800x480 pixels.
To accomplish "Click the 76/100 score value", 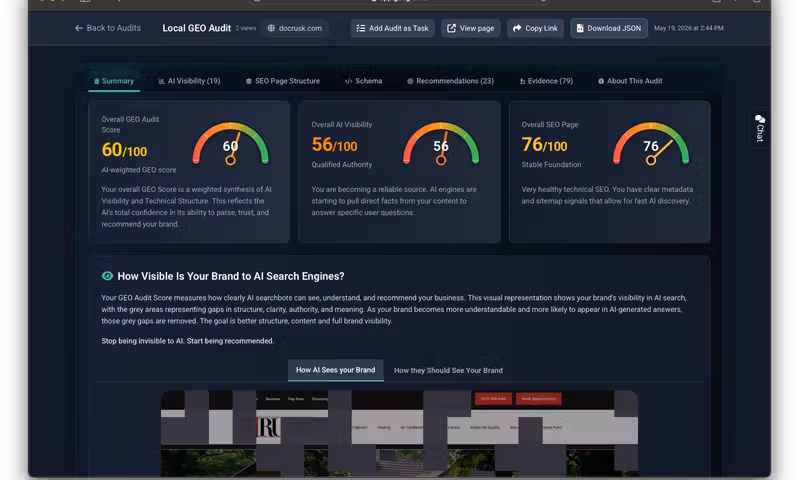I will tap(544, 145).
